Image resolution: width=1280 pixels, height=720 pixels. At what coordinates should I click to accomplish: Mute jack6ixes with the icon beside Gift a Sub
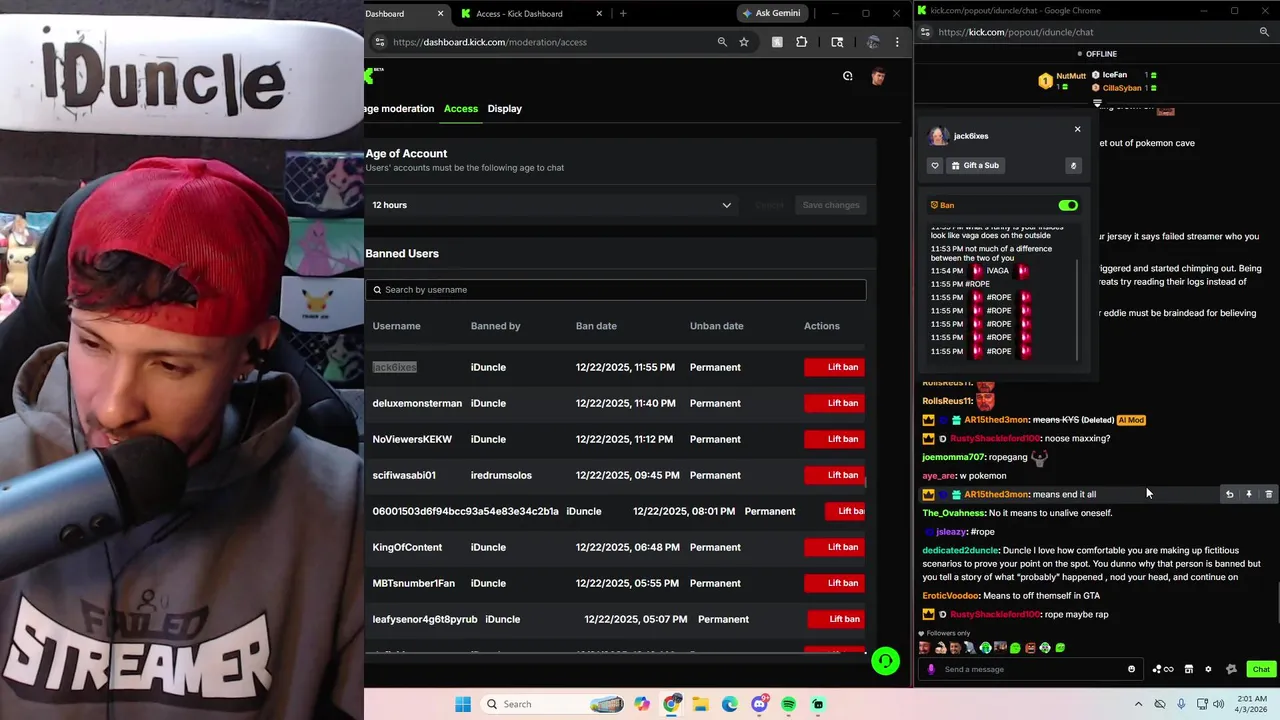tap(1073, 165)
